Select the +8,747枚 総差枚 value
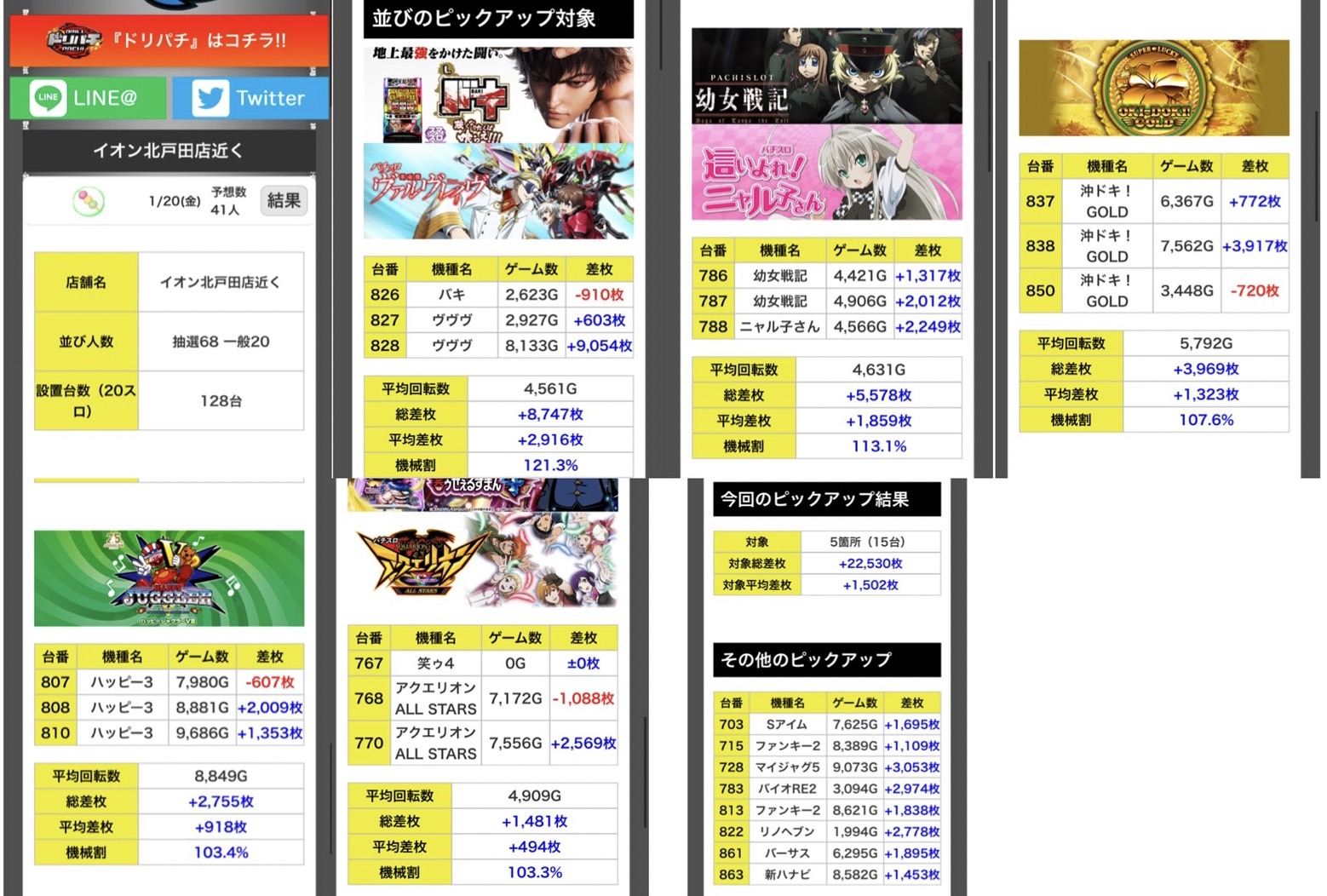 550,414
